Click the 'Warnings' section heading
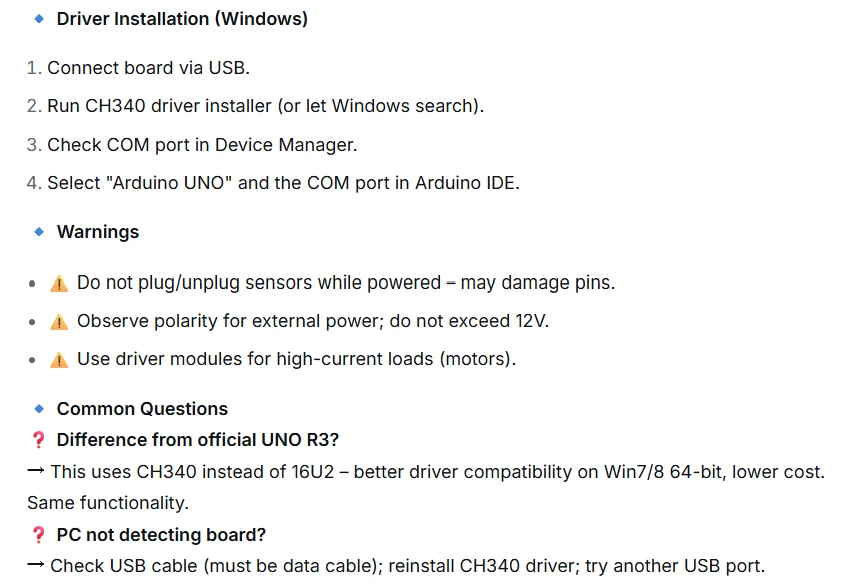 coord(98,232)
